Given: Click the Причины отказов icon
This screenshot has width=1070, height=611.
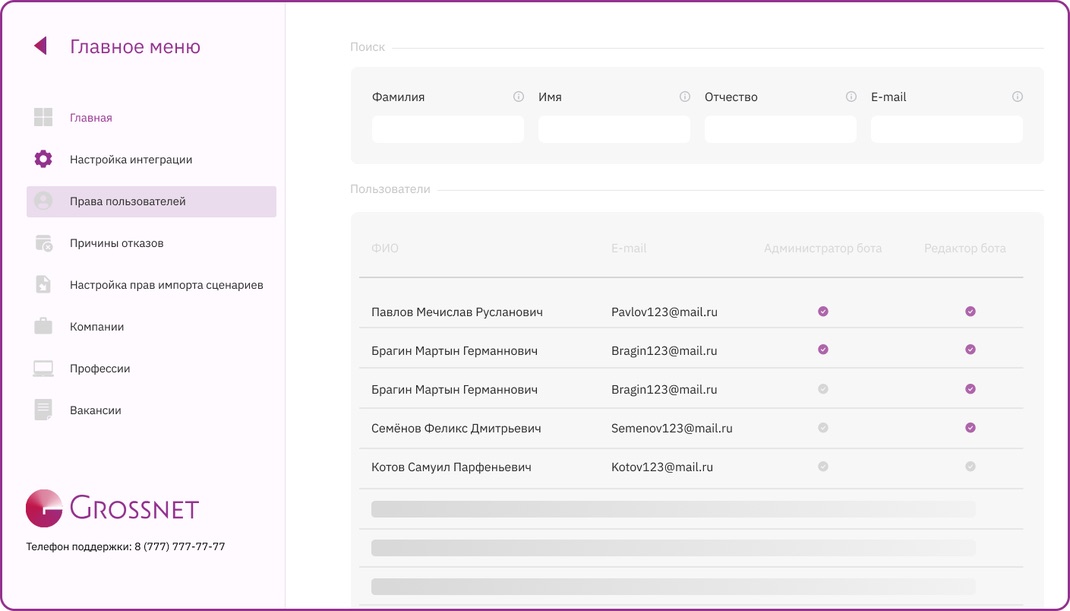Looking at the screenshot, I should point(44,243).
